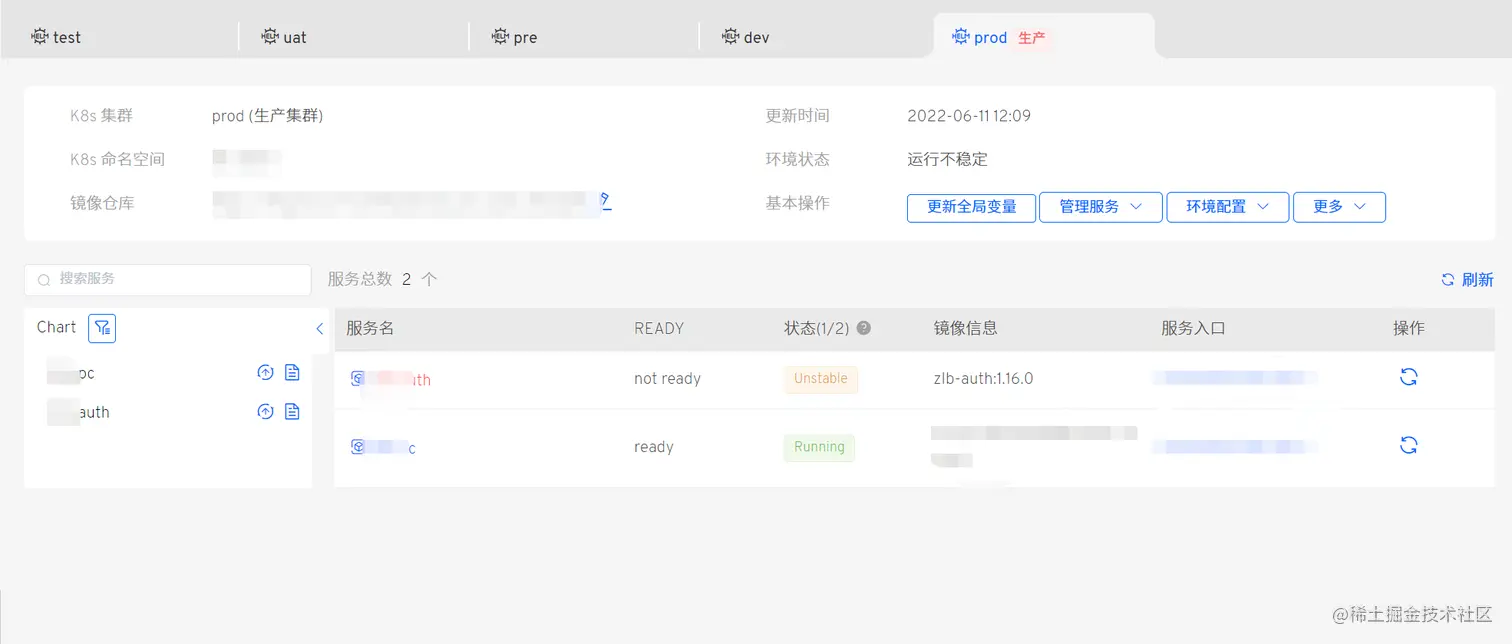The height and width of the screenshot is (644, 1512).
Task: Select the pc chart in the list
Action: (x=71, y=373)
